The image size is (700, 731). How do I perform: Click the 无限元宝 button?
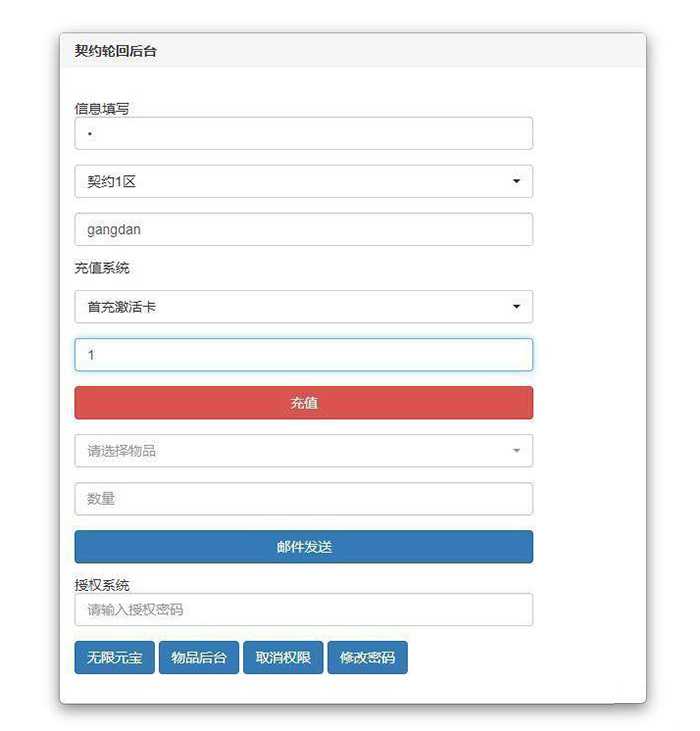114,658
